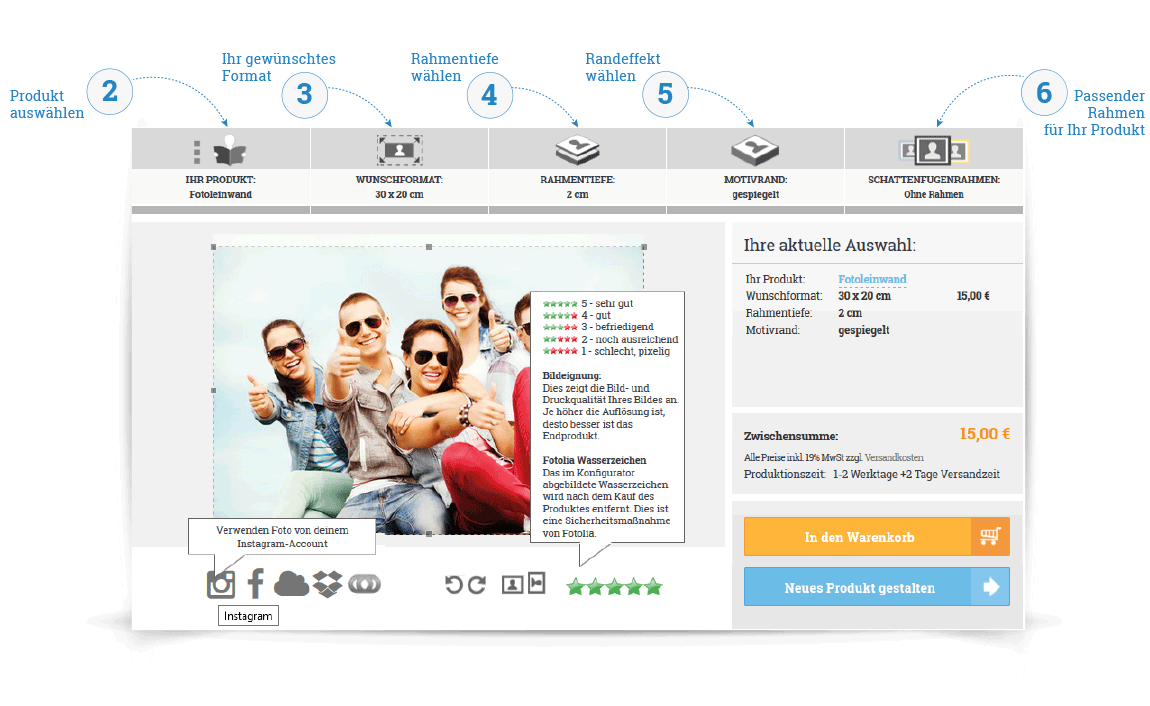Viewport: 1150px width, 706px height.
Task: Open the Schattenfugenrahmen step tab
Action: click(933, 170)
